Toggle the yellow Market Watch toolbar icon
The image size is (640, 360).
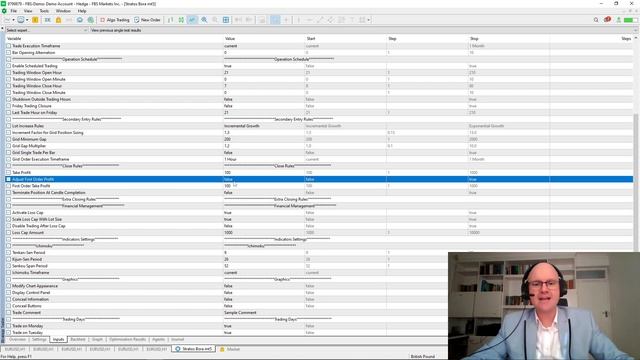[36, 20]
